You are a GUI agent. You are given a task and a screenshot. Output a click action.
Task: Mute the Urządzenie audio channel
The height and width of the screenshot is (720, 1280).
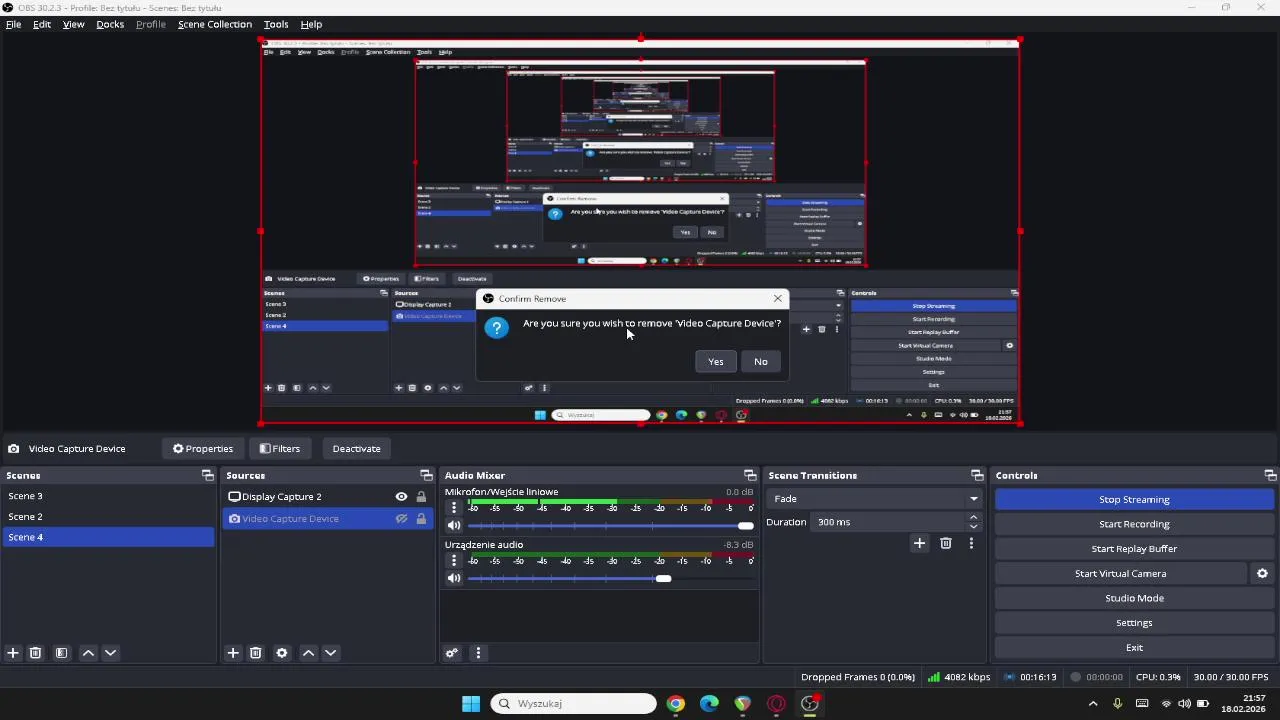click(454, 579)
